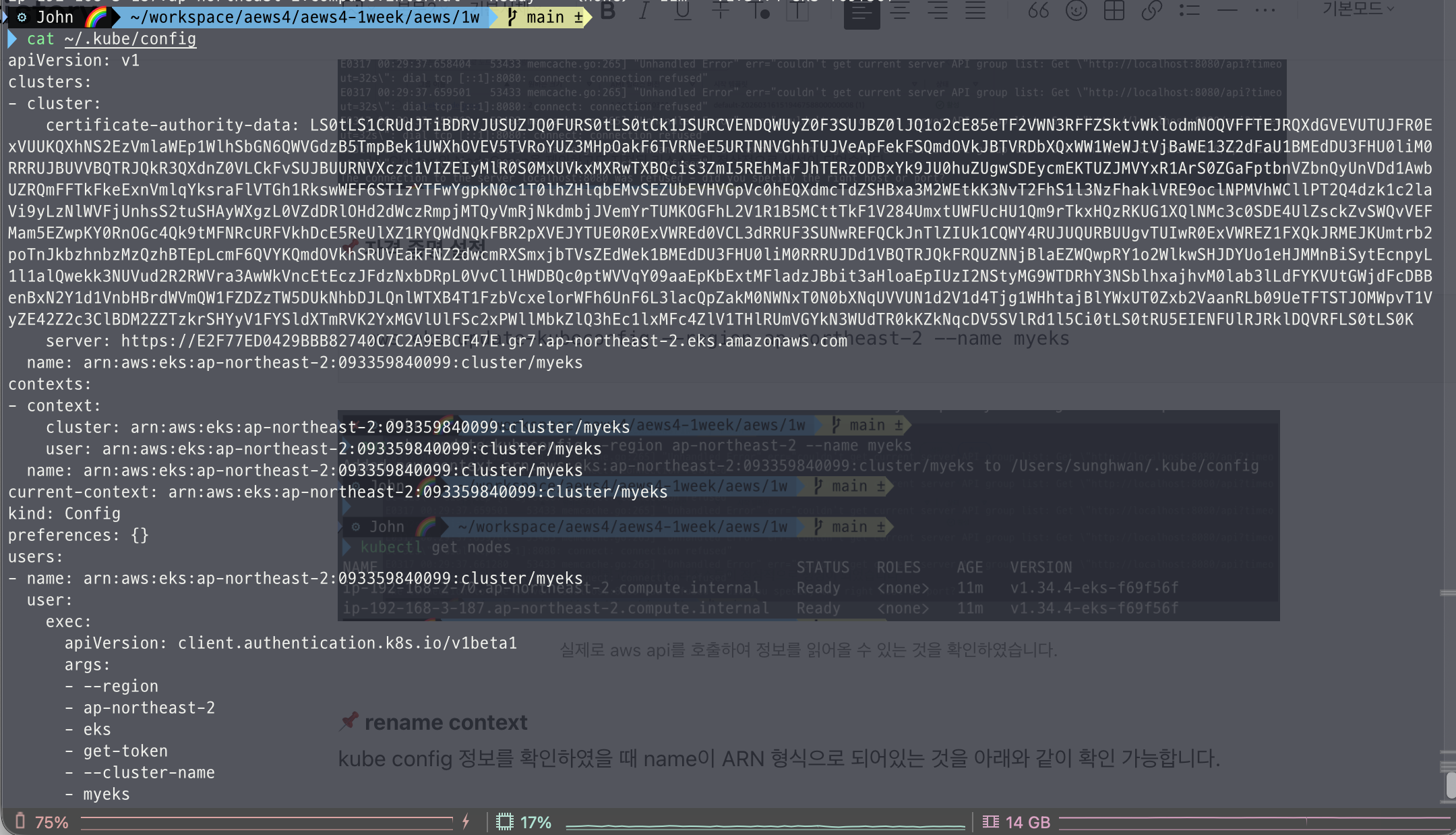
Task: Select left text alignment
Action: 861,11
